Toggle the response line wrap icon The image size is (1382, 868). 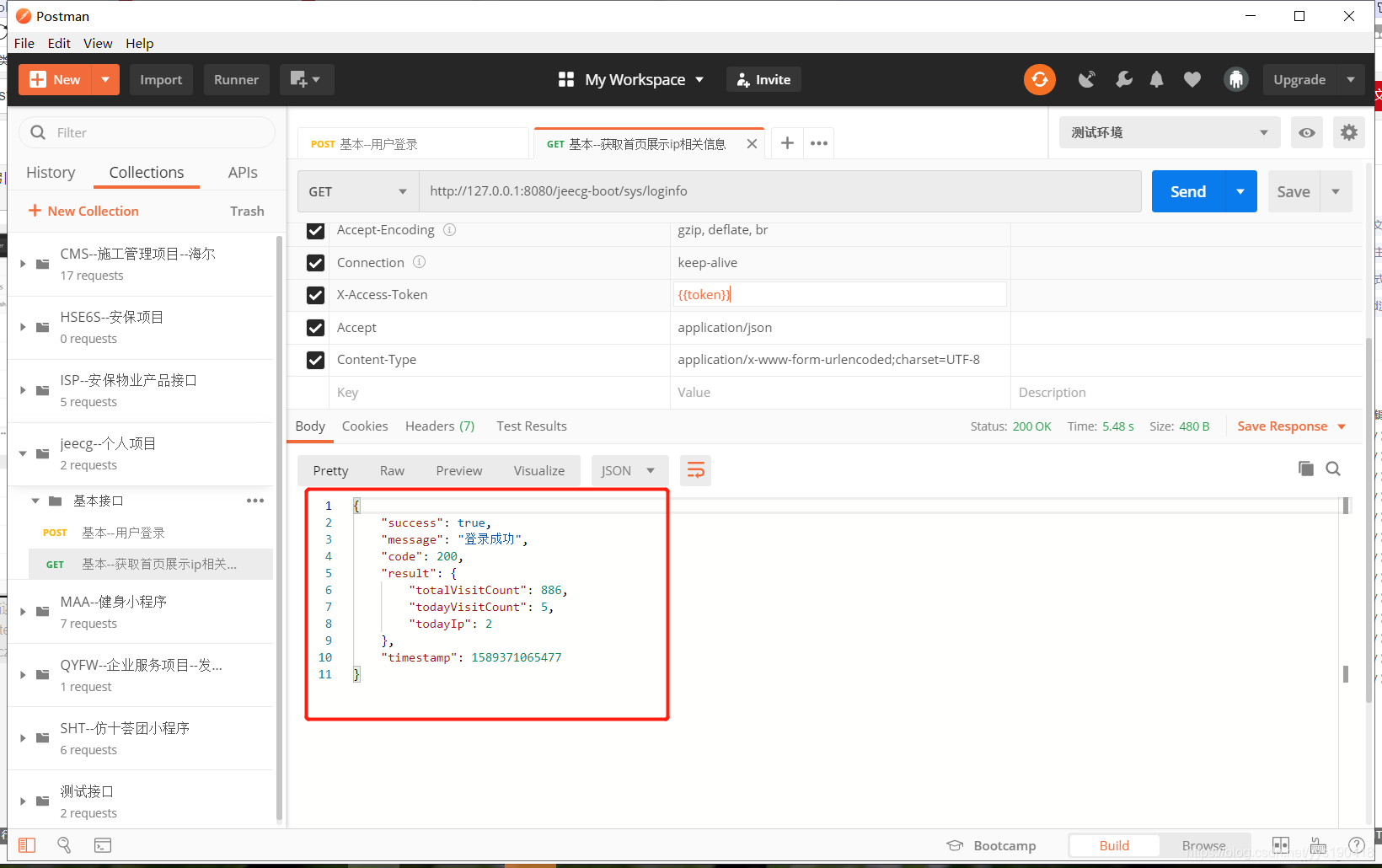695,470
